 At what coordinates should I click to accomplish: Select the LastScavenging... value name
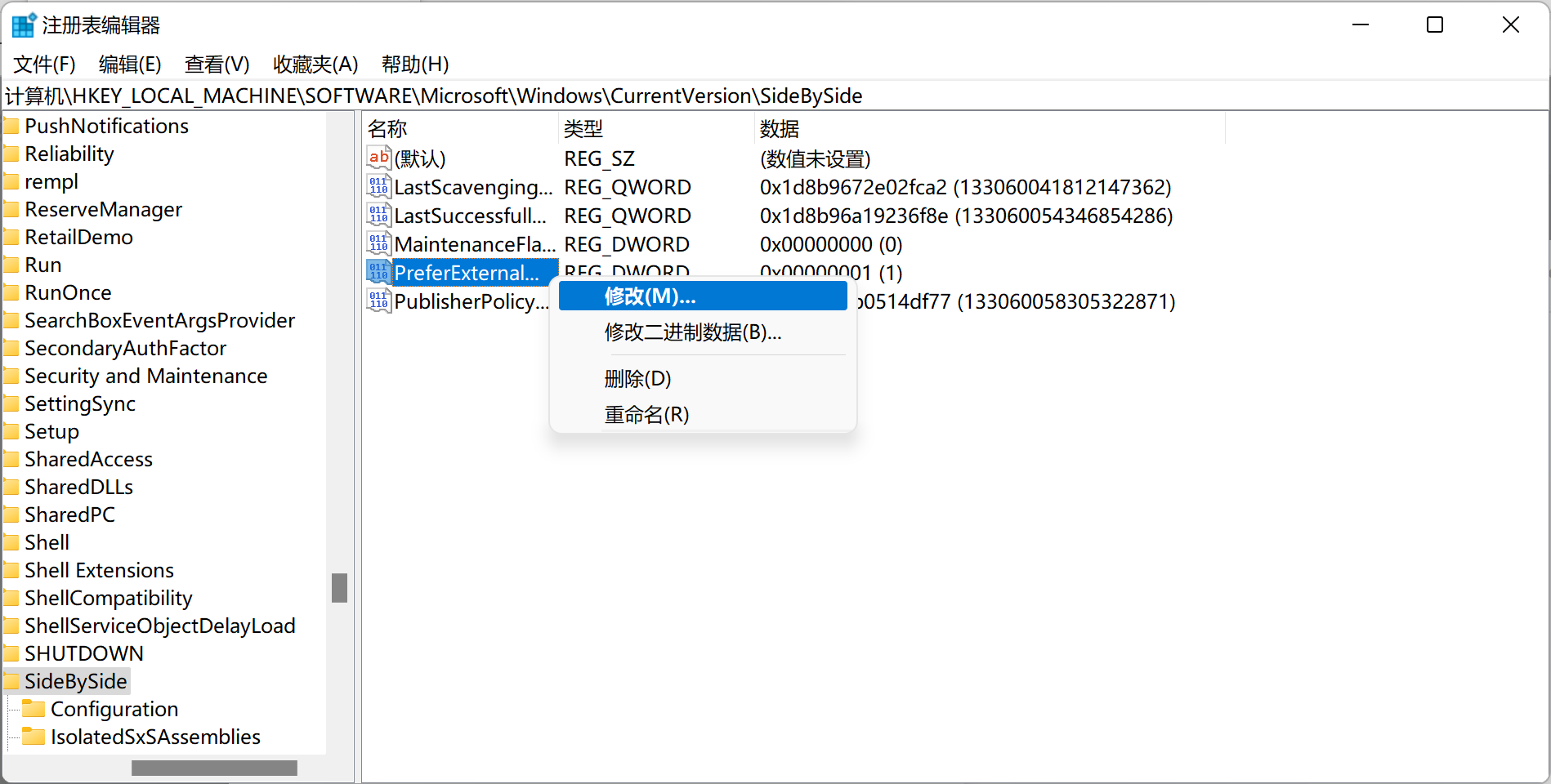pos(474,187)
